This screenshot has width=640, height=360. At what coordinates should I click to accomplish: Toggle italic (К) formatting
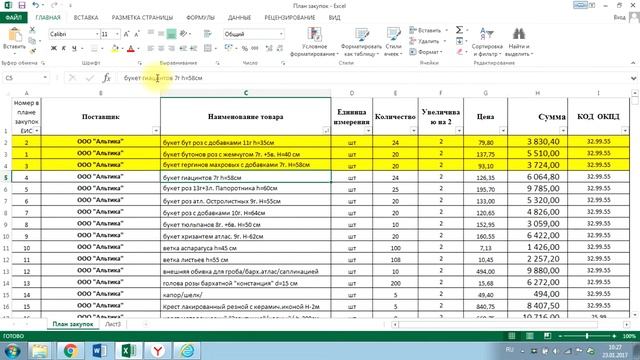coord(64,49)
